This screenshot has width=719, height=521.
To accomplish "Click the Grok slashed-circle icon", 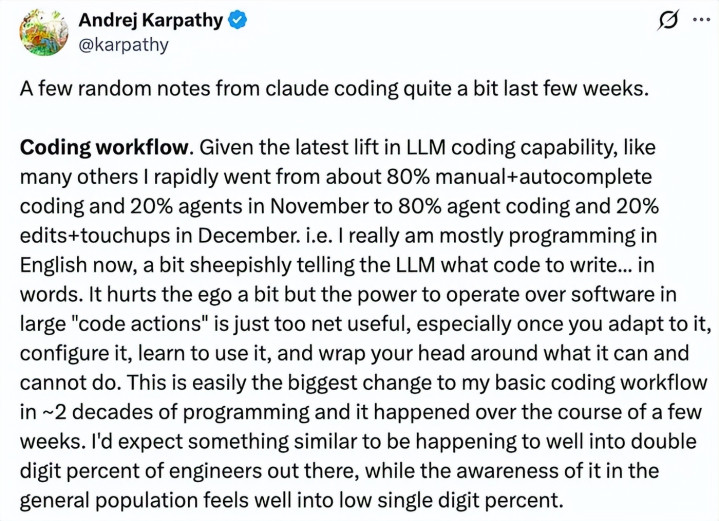I will click(x=661, y=20).
